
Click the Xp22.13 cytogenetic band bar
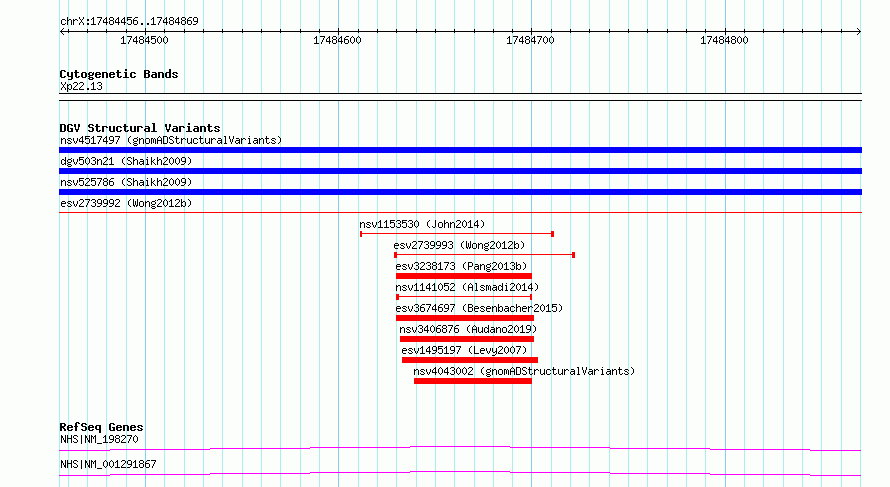pos(460,97)
